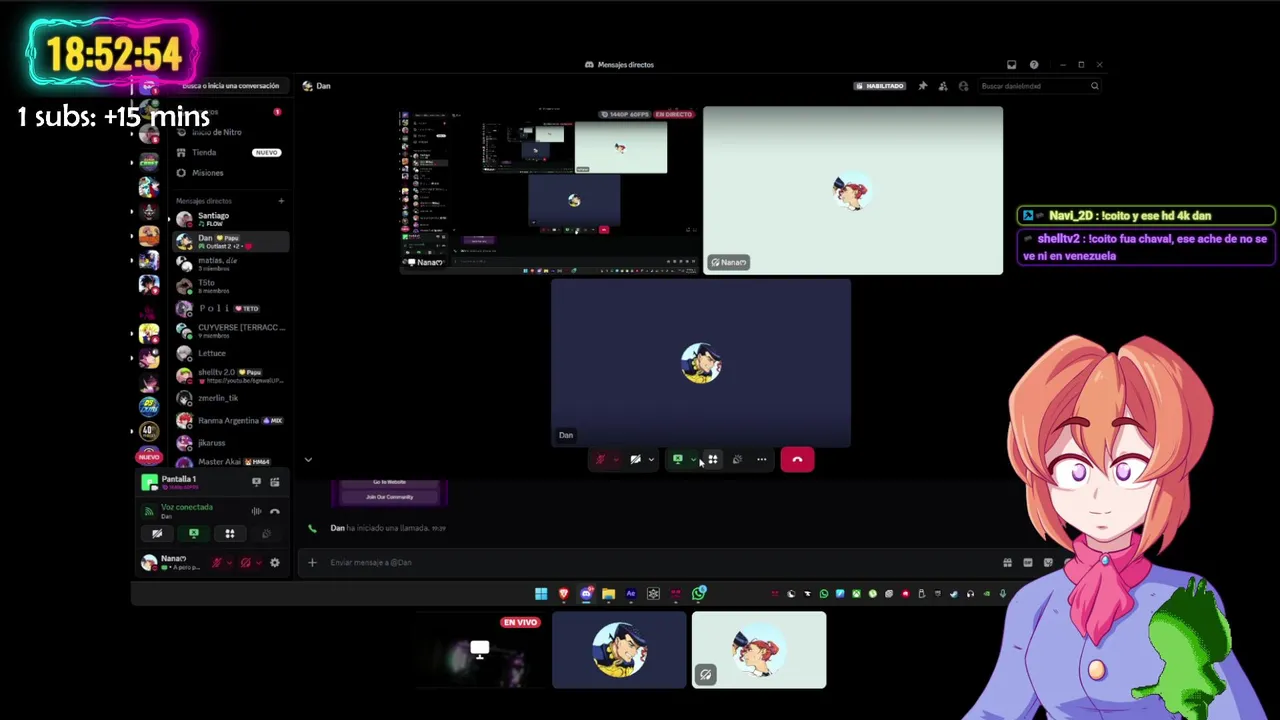The width and height of the screenshot is (1280, 720).
Task: Open Santiago direct message
Action: tap(231, 219)
